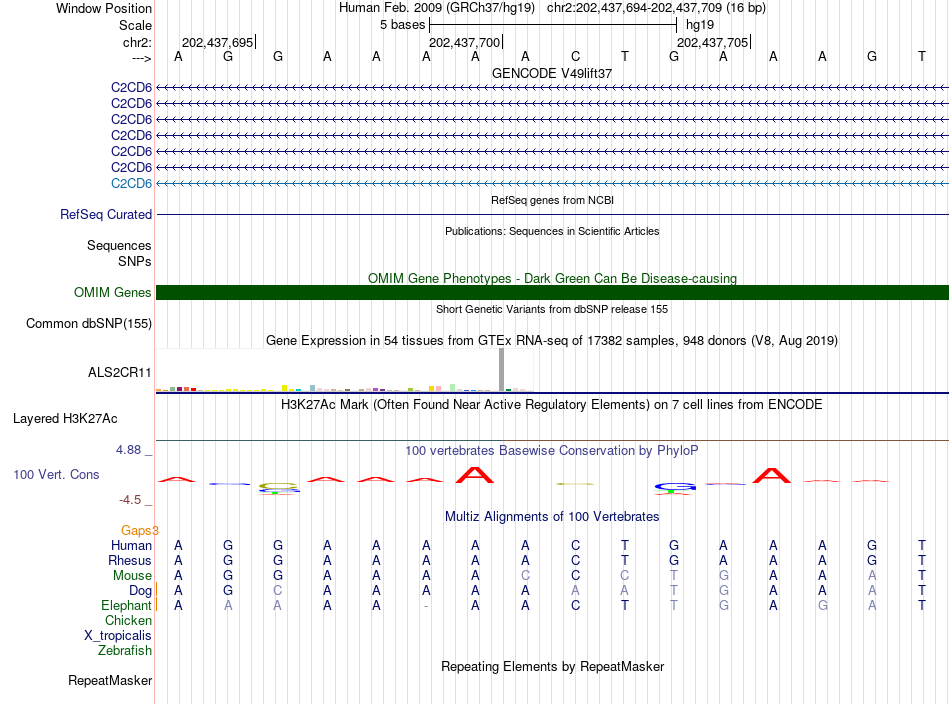Image resolution: width=950 pixels, height=704 pixels.
Task: Select the Mouse alignment row label
Action: 132,576
